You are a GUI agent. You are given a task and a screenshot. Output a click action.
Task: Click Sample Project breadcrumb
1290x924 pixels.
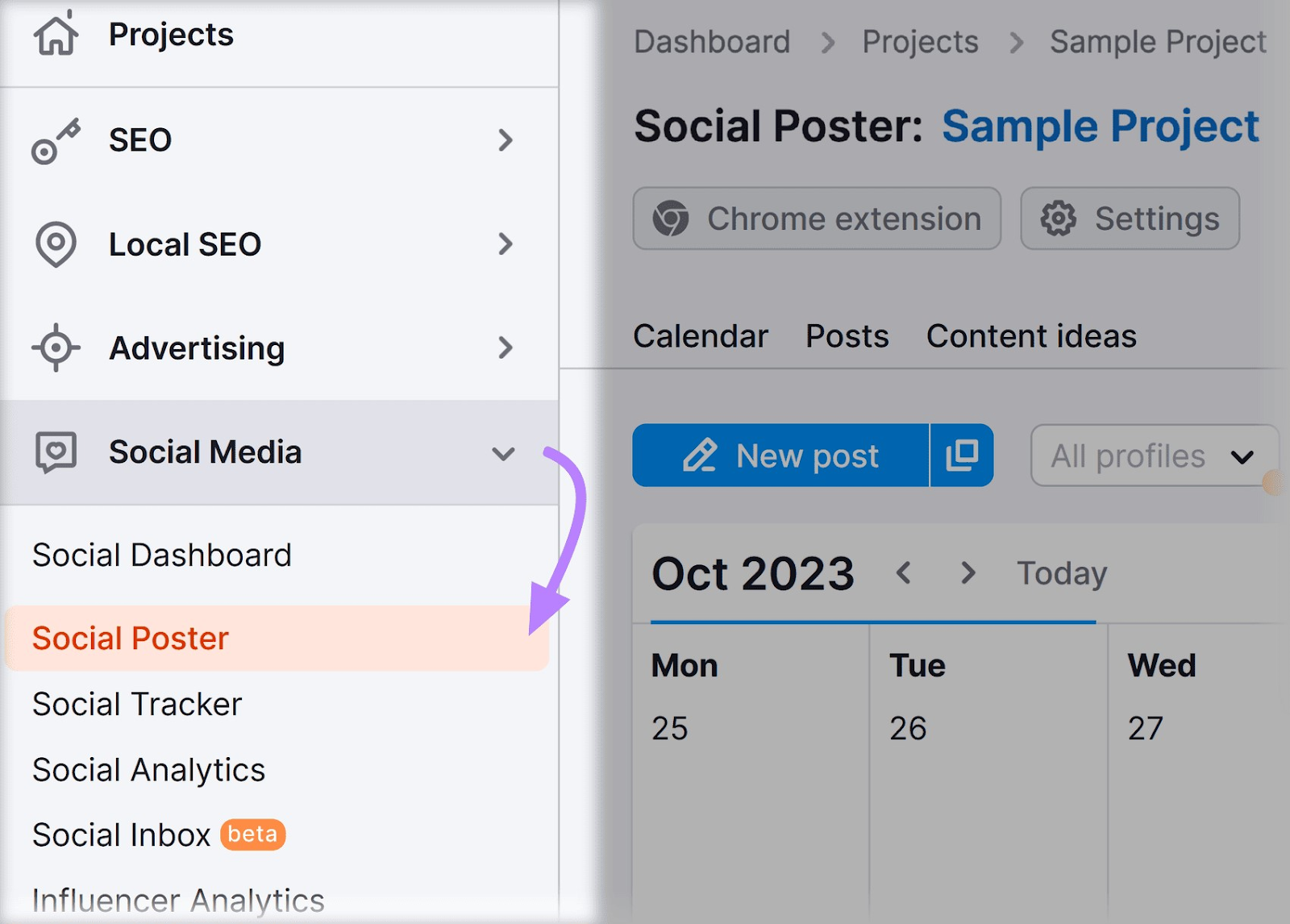pyautogui.click(x=1158, y=42)
